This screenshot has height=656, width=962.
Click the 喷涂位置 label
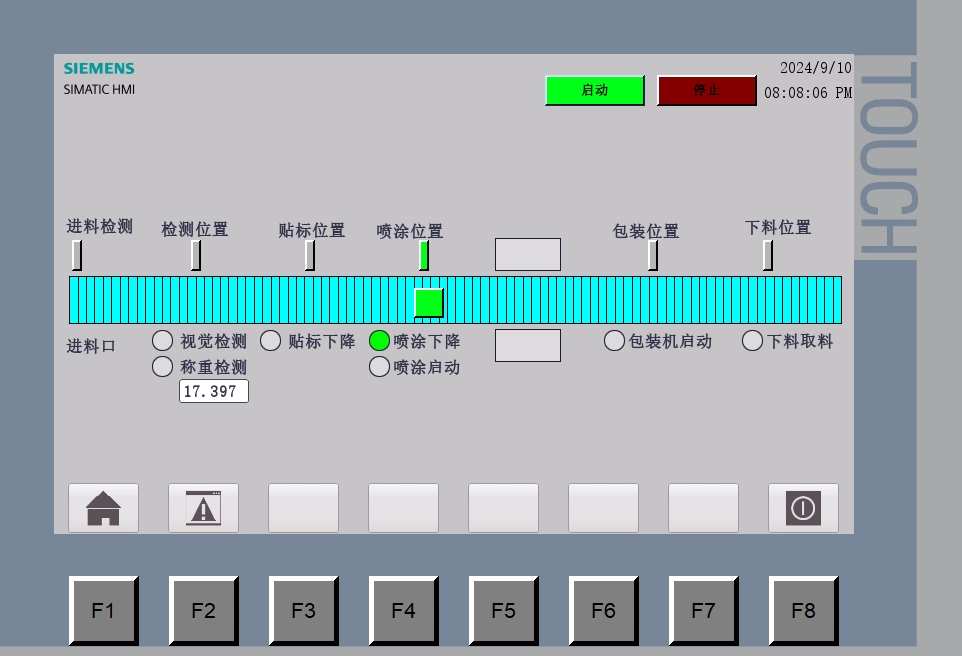pos(410,231)
